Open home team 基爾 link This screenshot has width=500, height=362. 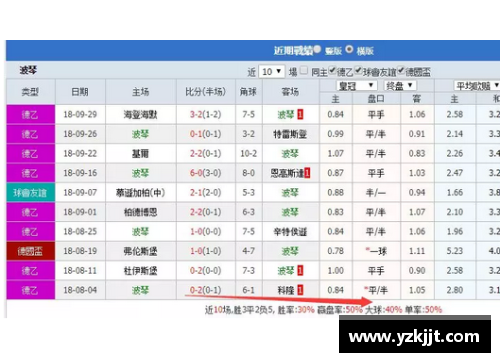140,154
